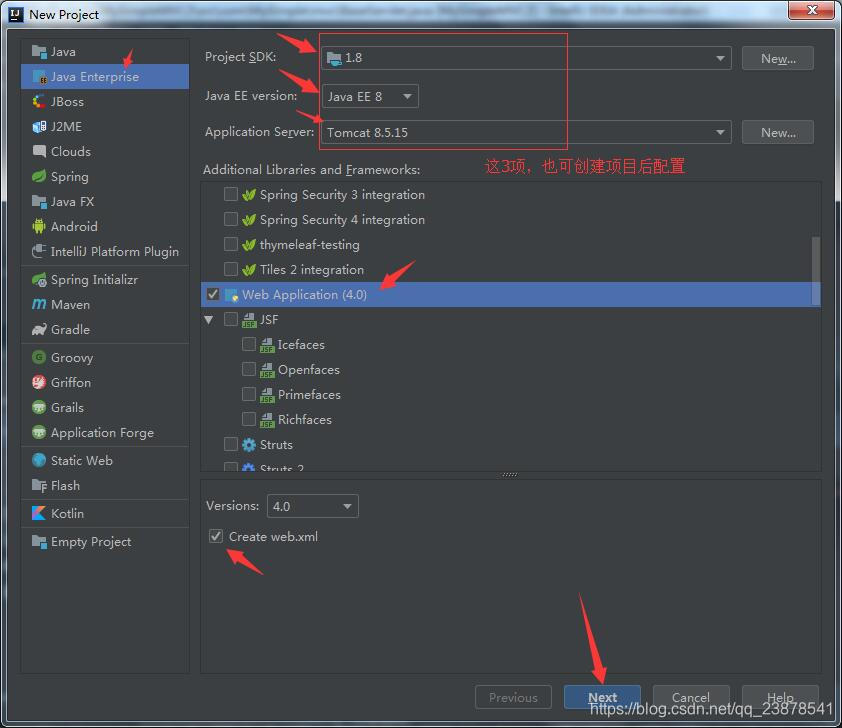Viewport: 842px width, 728px height.
Task: Click the splitter handle below frameworks list
Action: [510, 475]
